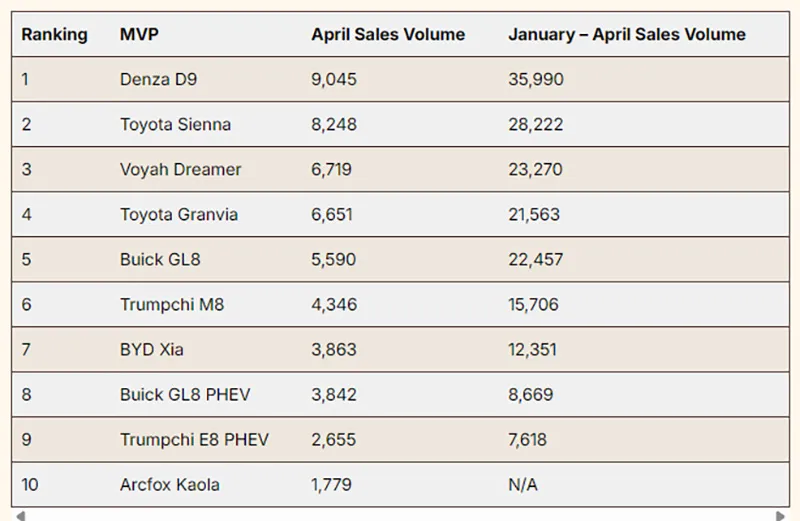Image resolution: width=800 pixels, height=521 pixels.
Task: Select the Trumpchi E8 PHEV cell
Action: [x=194, y=440]
